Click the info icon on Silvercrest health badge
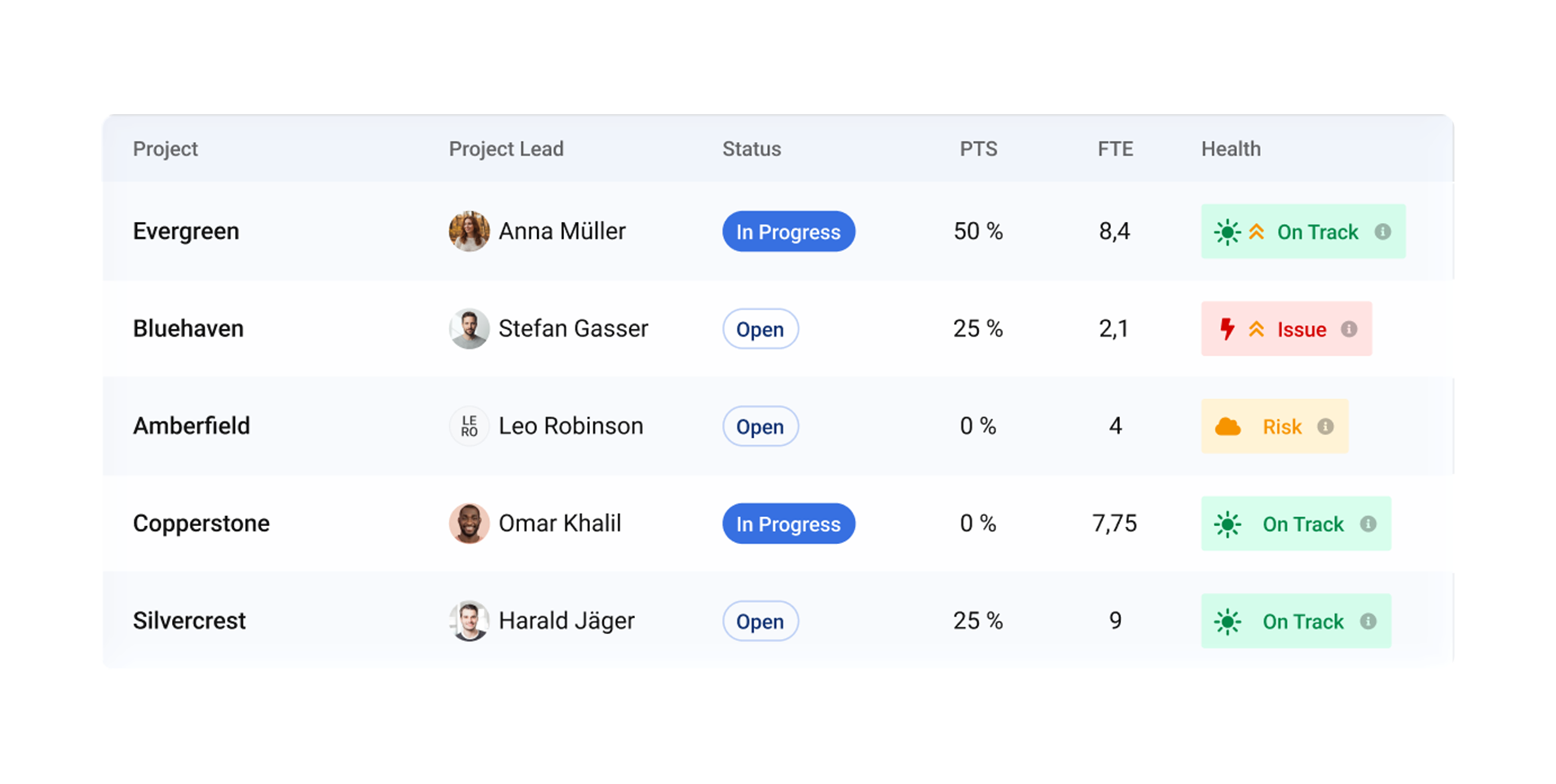 (x=1368, y=621)
